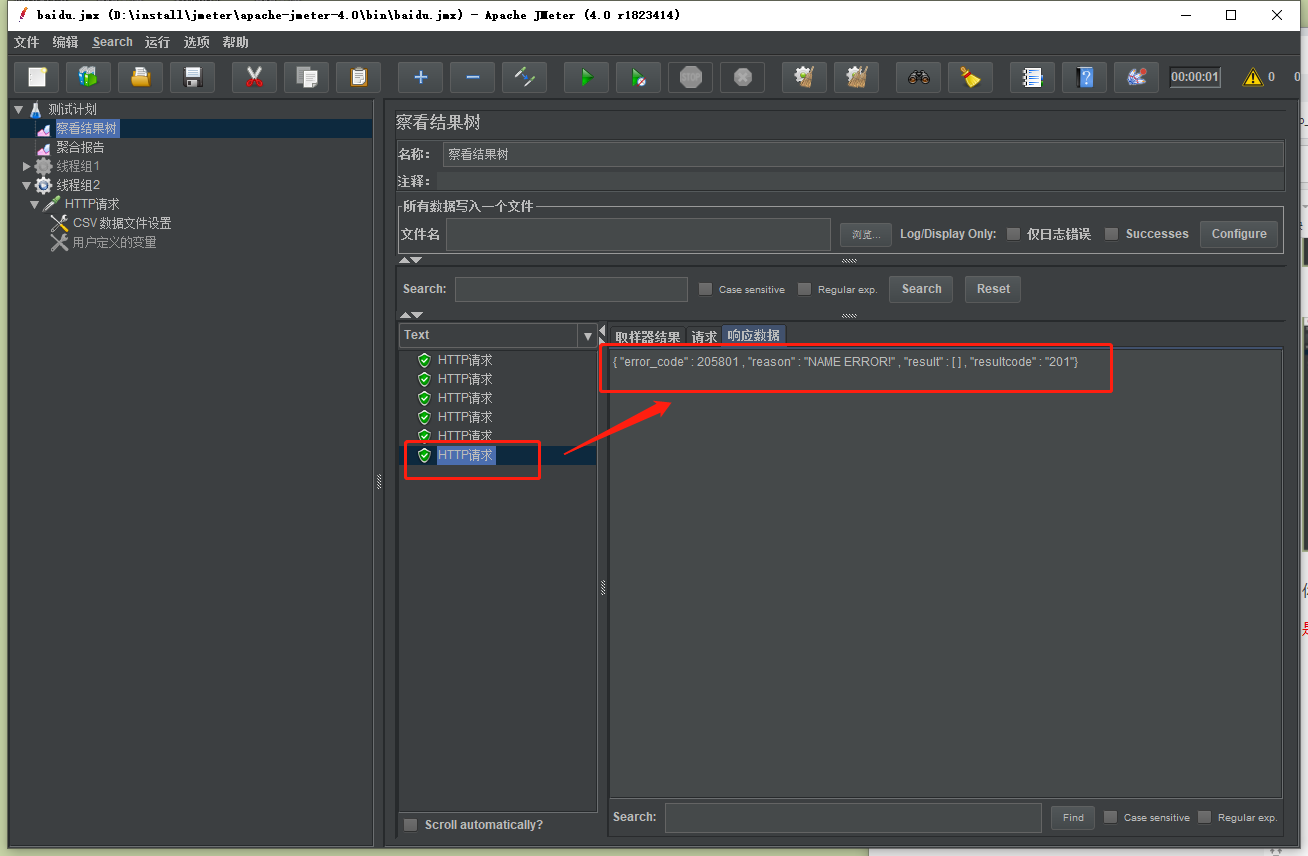Click the warning triangle log icon

pyautogui.click(x=1252, y=77)
